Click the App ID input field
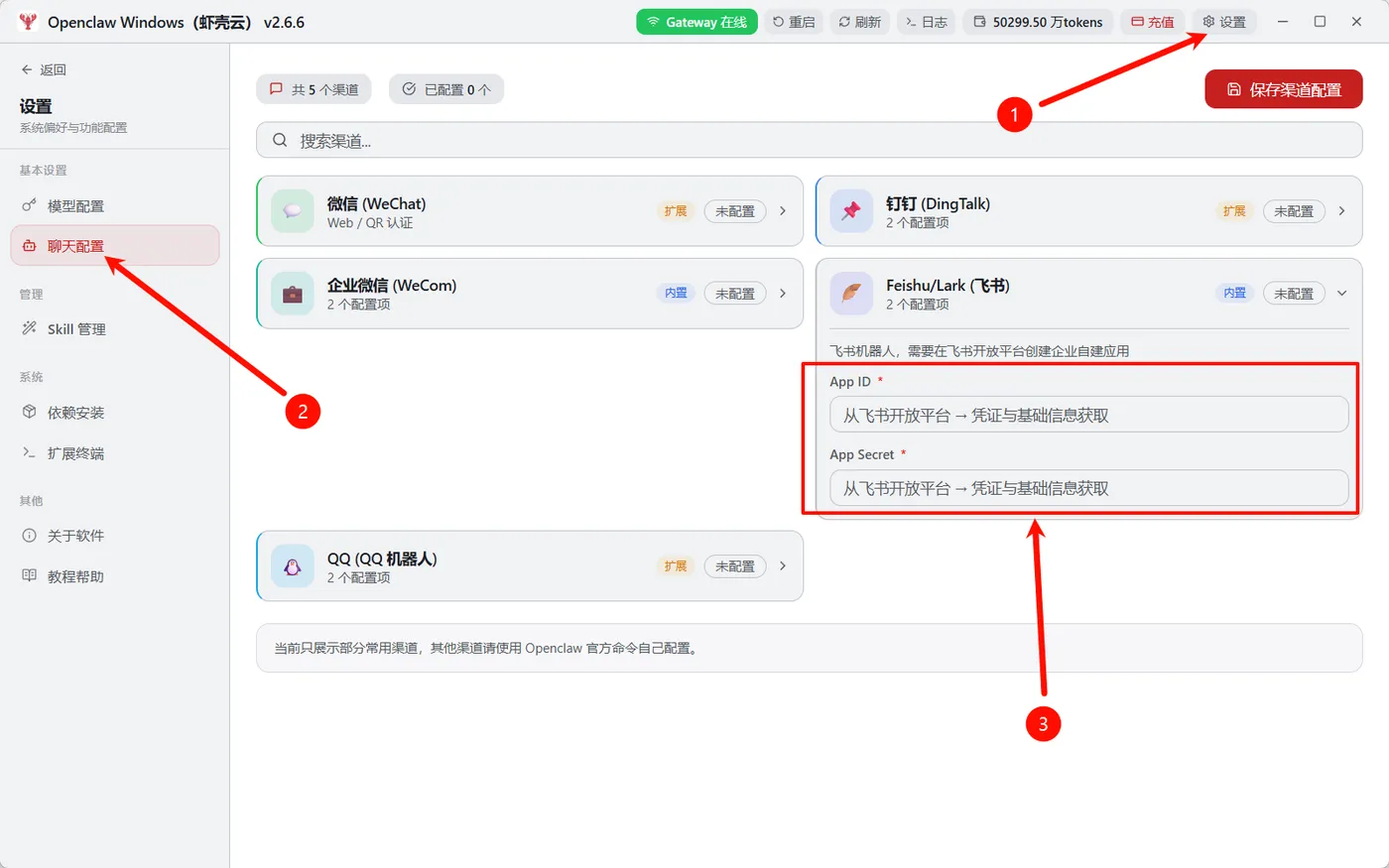Viewport: 1389px width, 868px height. tap(1089, 415)
